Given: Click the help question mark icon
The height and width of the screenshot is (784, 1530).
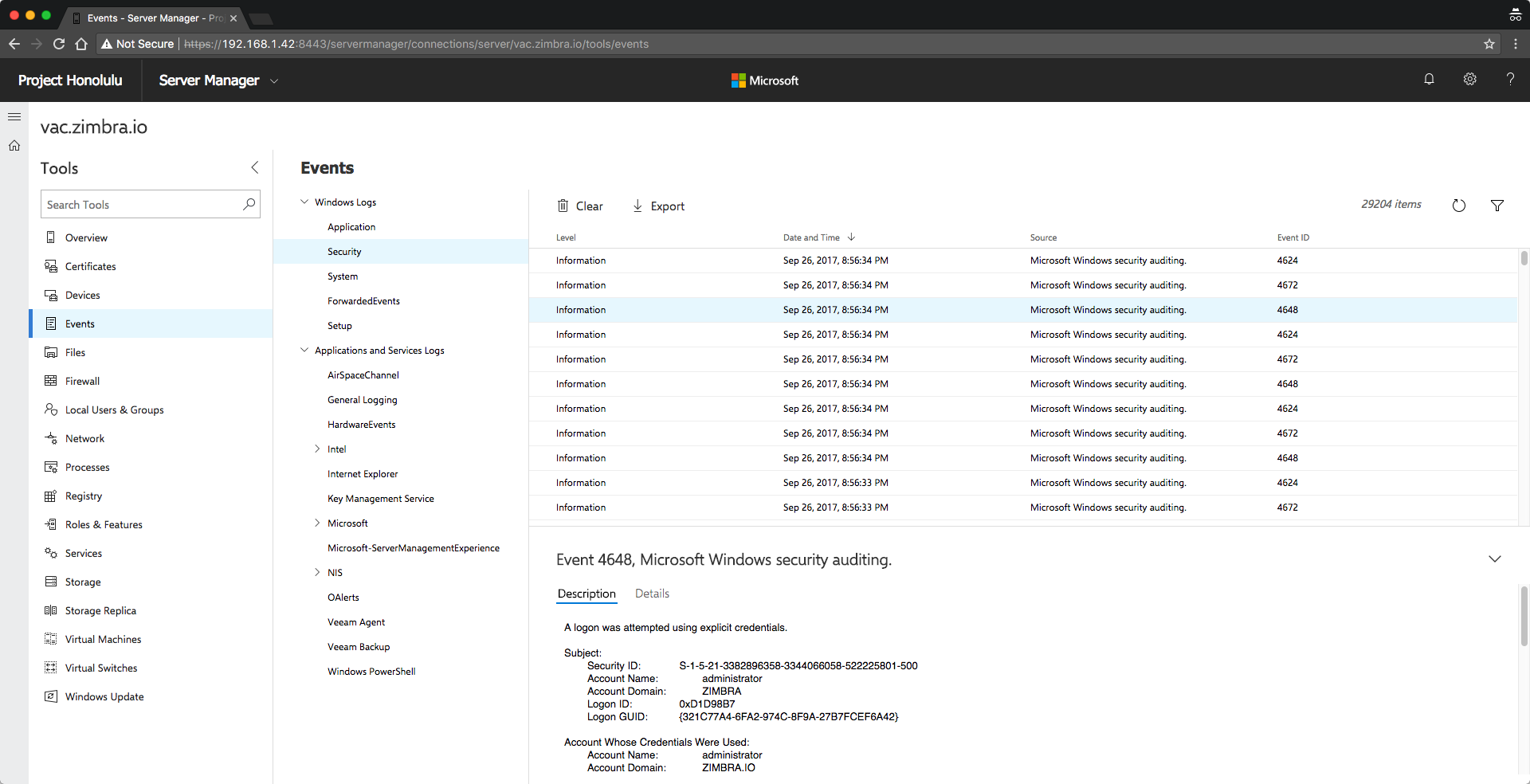Looking at the screenshot, I should click(1510, 80).
